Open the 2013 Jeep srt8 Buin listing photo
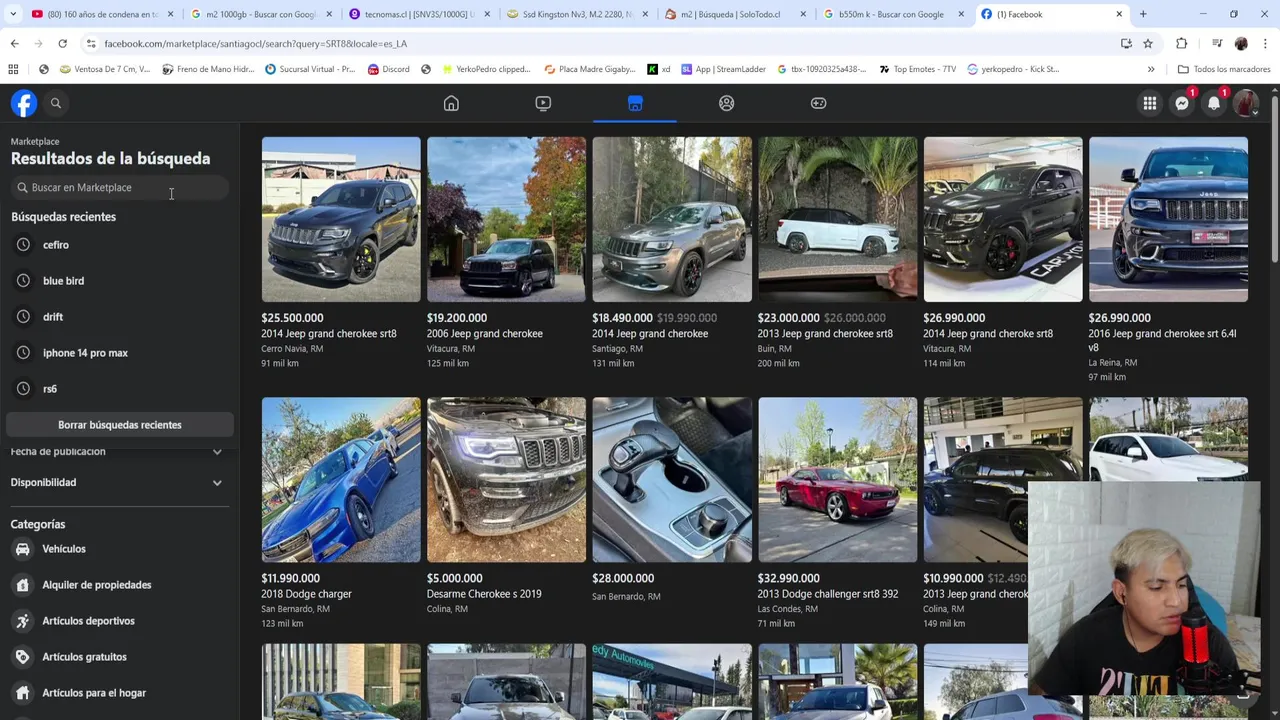 coord(837,219)
